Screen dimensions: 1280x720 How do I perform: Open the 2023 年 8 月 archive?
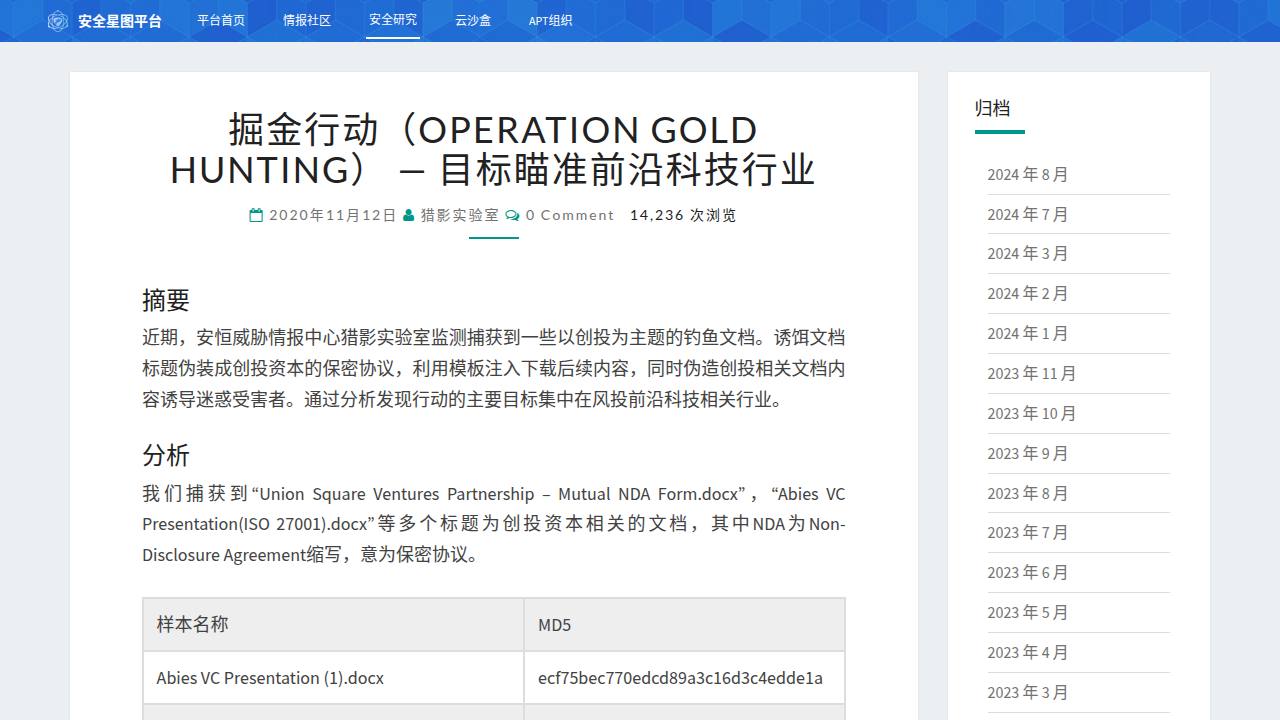coord(1028,493)
